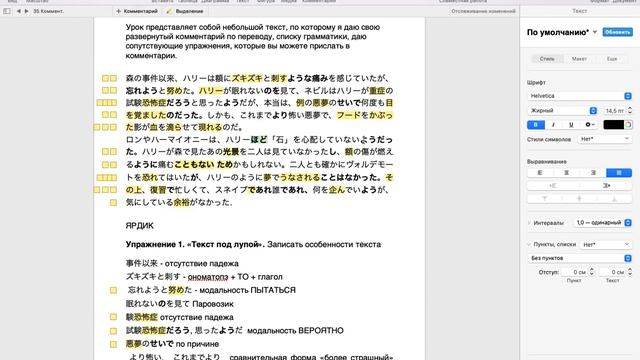
Task: Align text center
Action: click(x=566, y=173)
